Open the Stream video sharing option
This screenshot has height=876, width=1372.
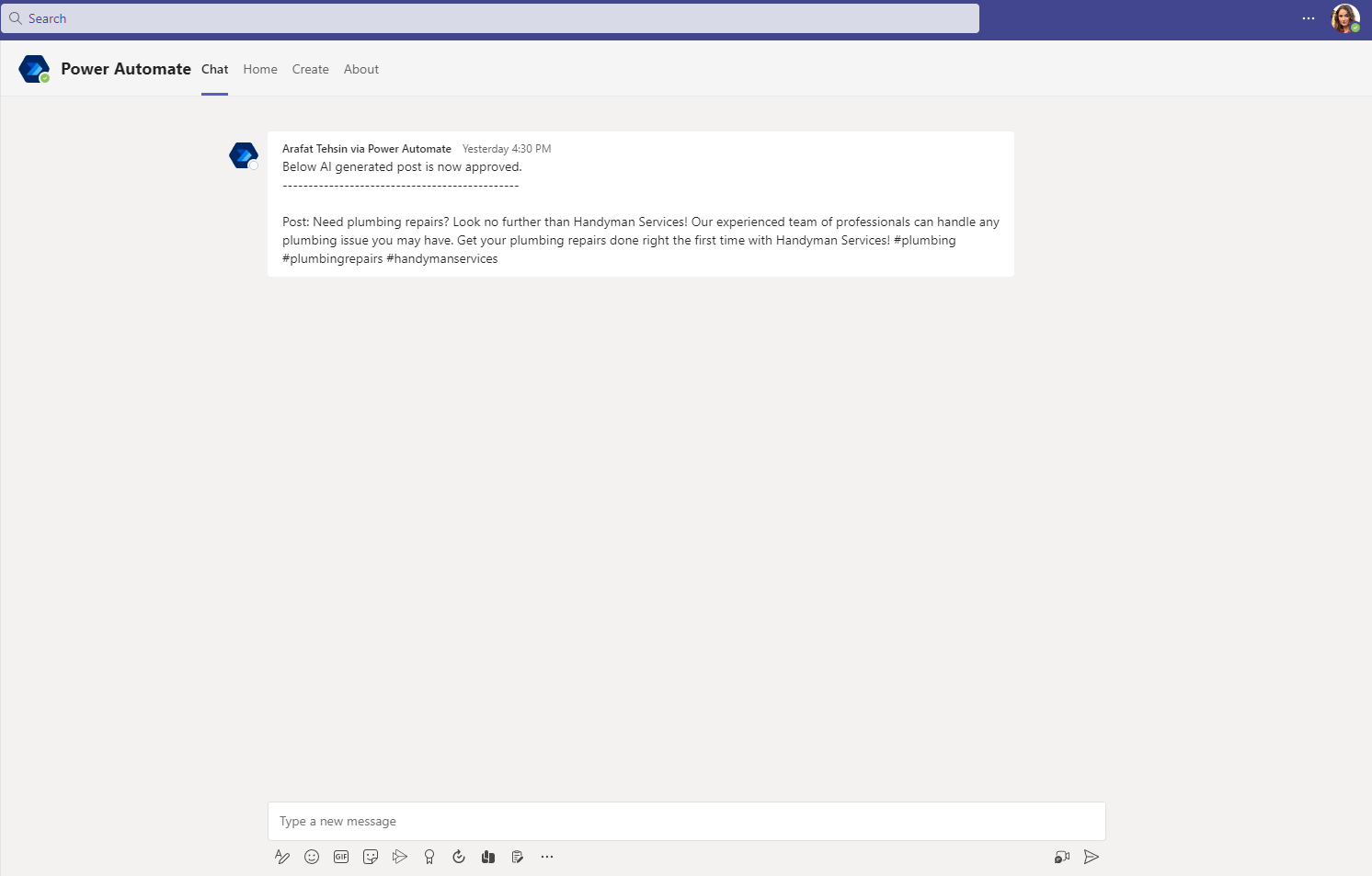coord(400,857)
